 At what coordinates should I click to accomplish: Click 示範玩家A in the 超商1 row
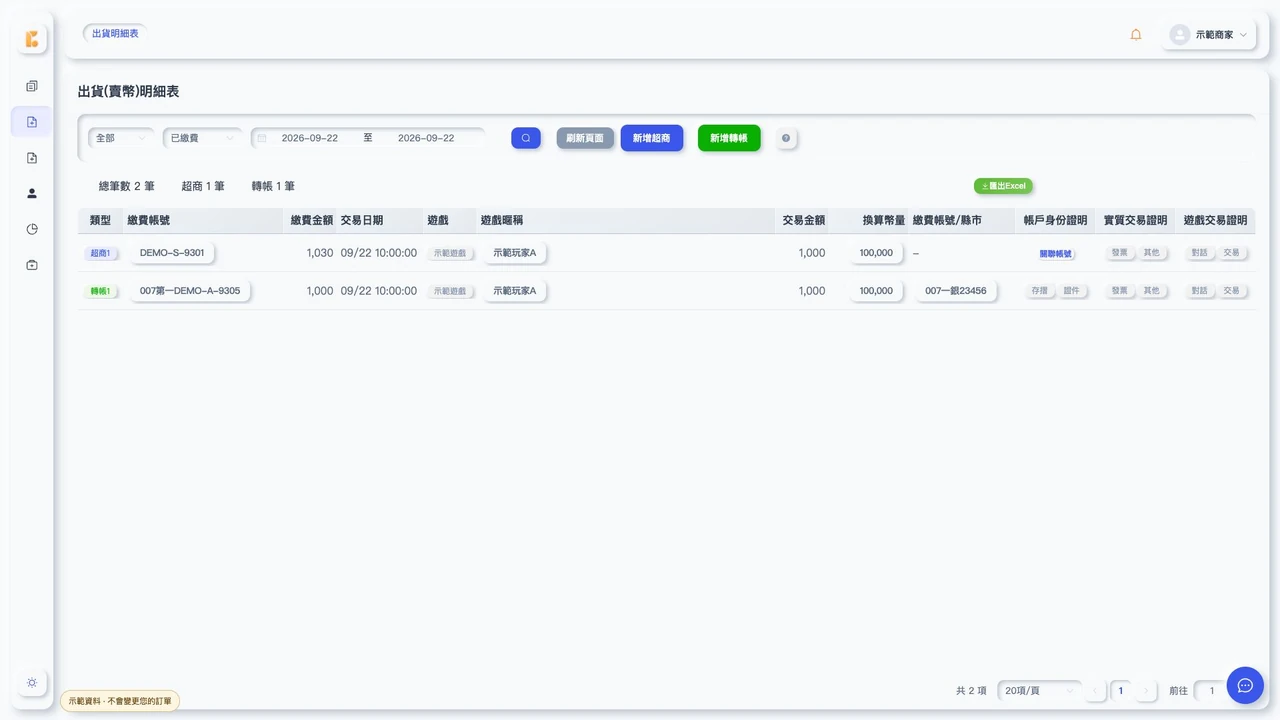[515, 253]
